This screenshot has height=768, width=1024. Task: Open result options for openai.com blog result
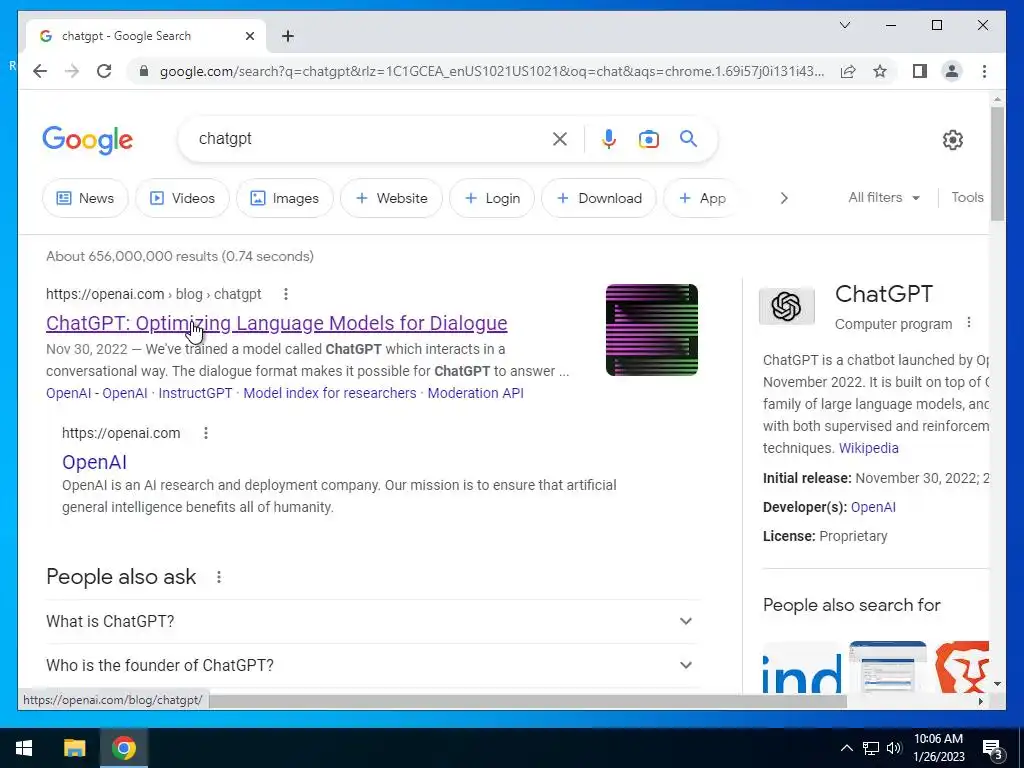tap(285, 294)
